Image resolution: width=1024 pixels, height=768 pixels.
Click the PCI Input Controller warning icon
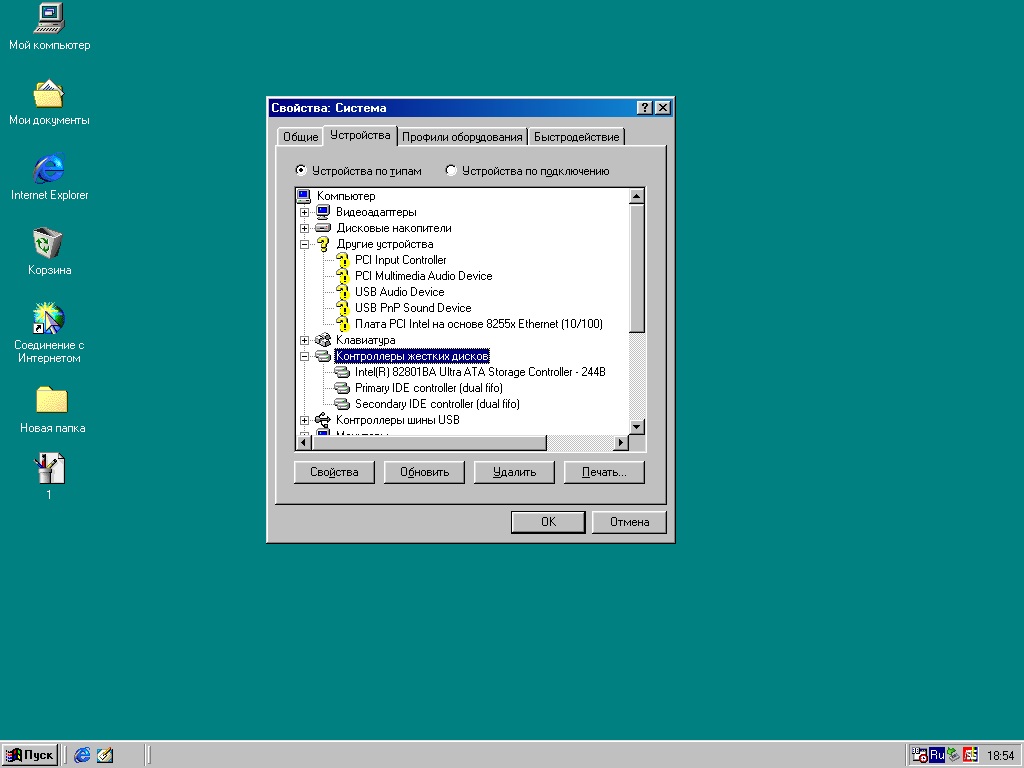click(343, 260)
